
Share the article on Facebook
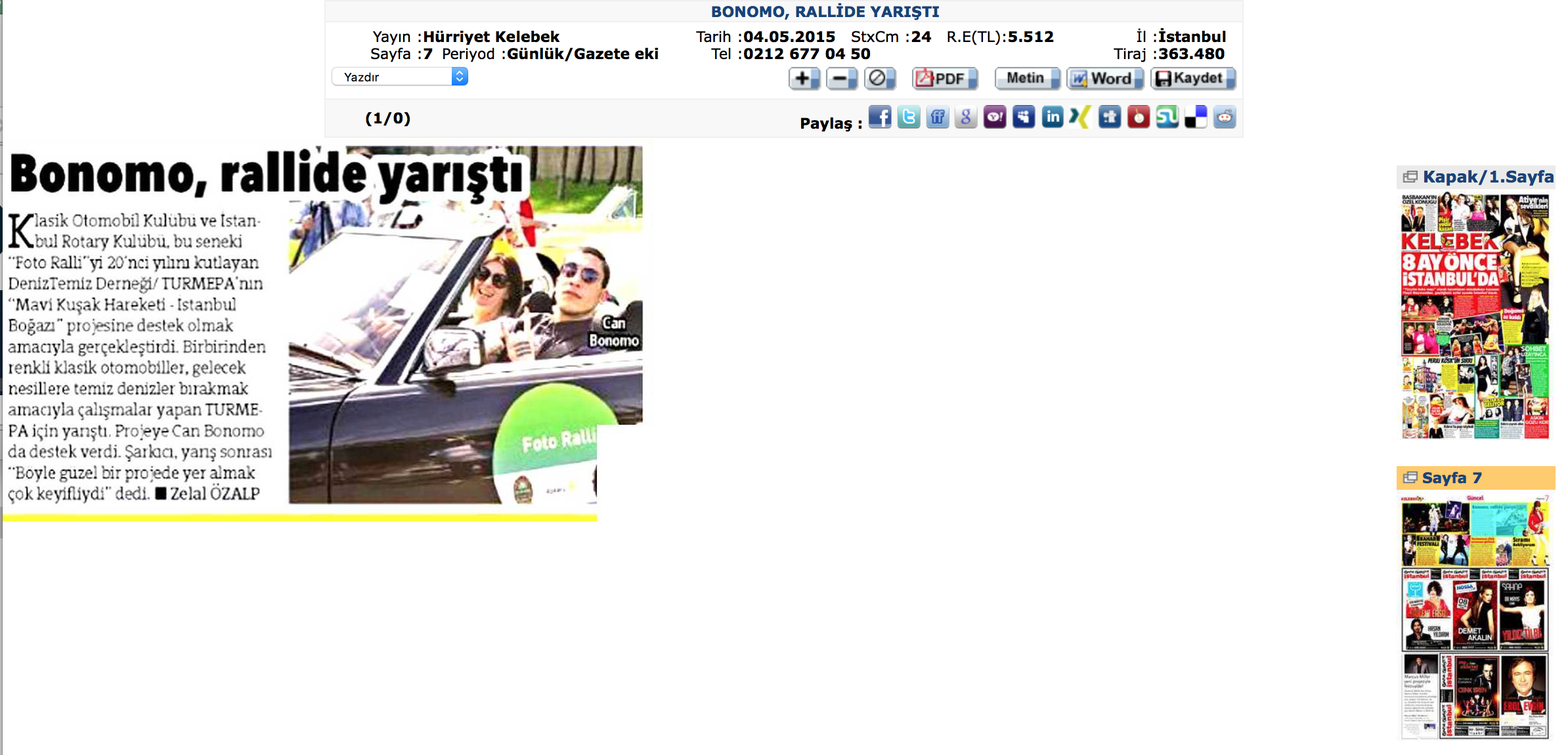click(x=880, y=118)
